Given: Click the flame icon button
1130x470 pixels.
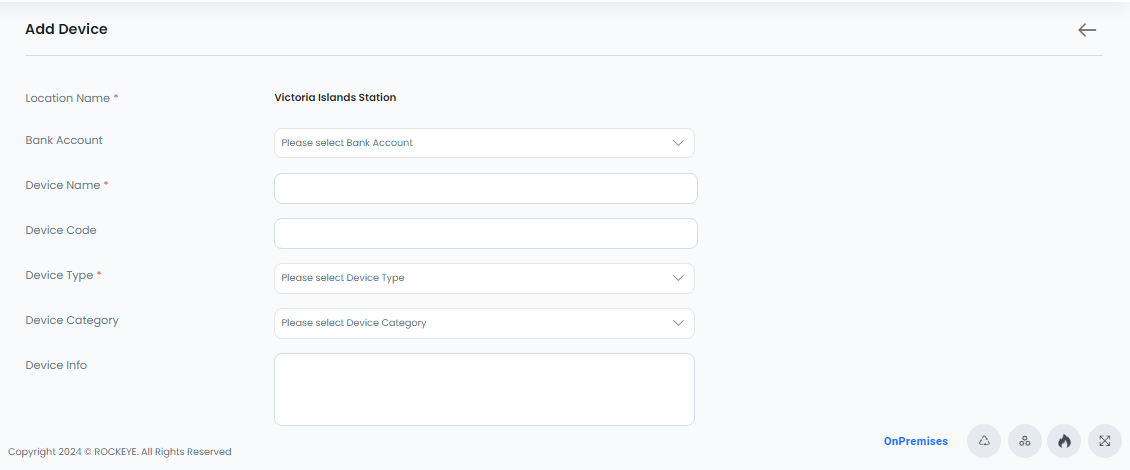Looking at the screenshot, I should [x=1064, y=441].
